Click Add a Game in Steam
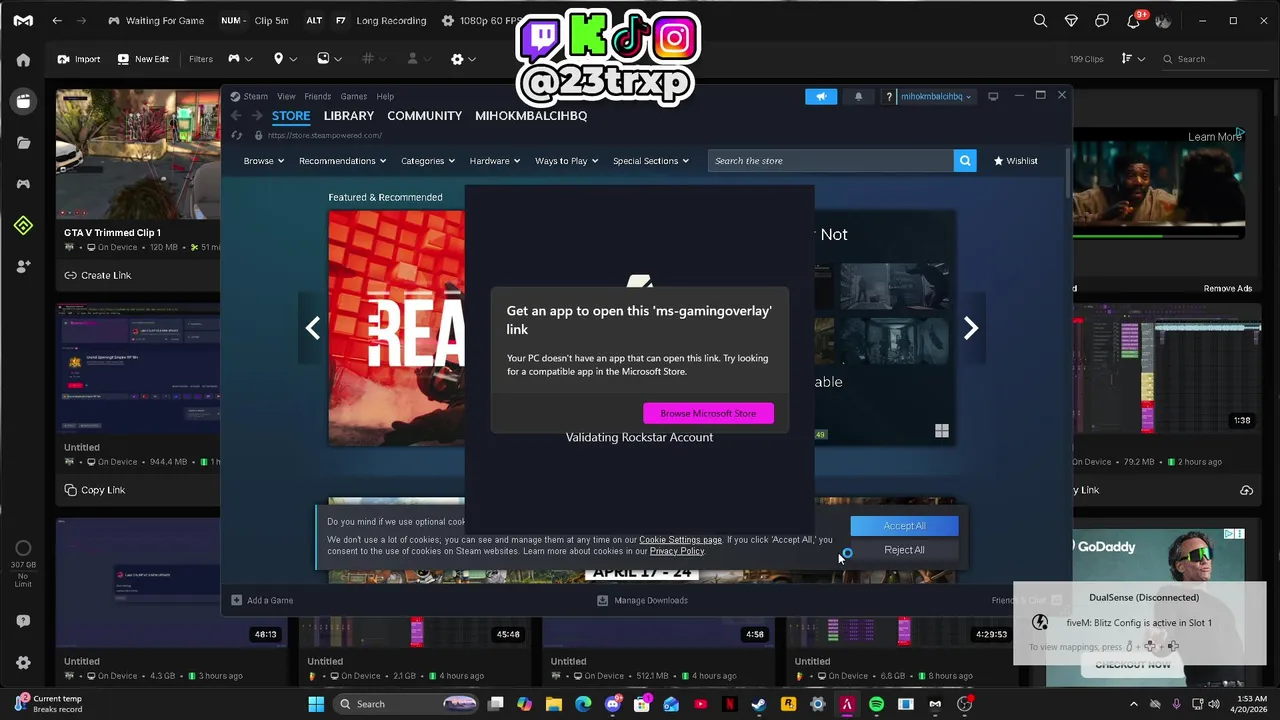 [x=262, y=601]
